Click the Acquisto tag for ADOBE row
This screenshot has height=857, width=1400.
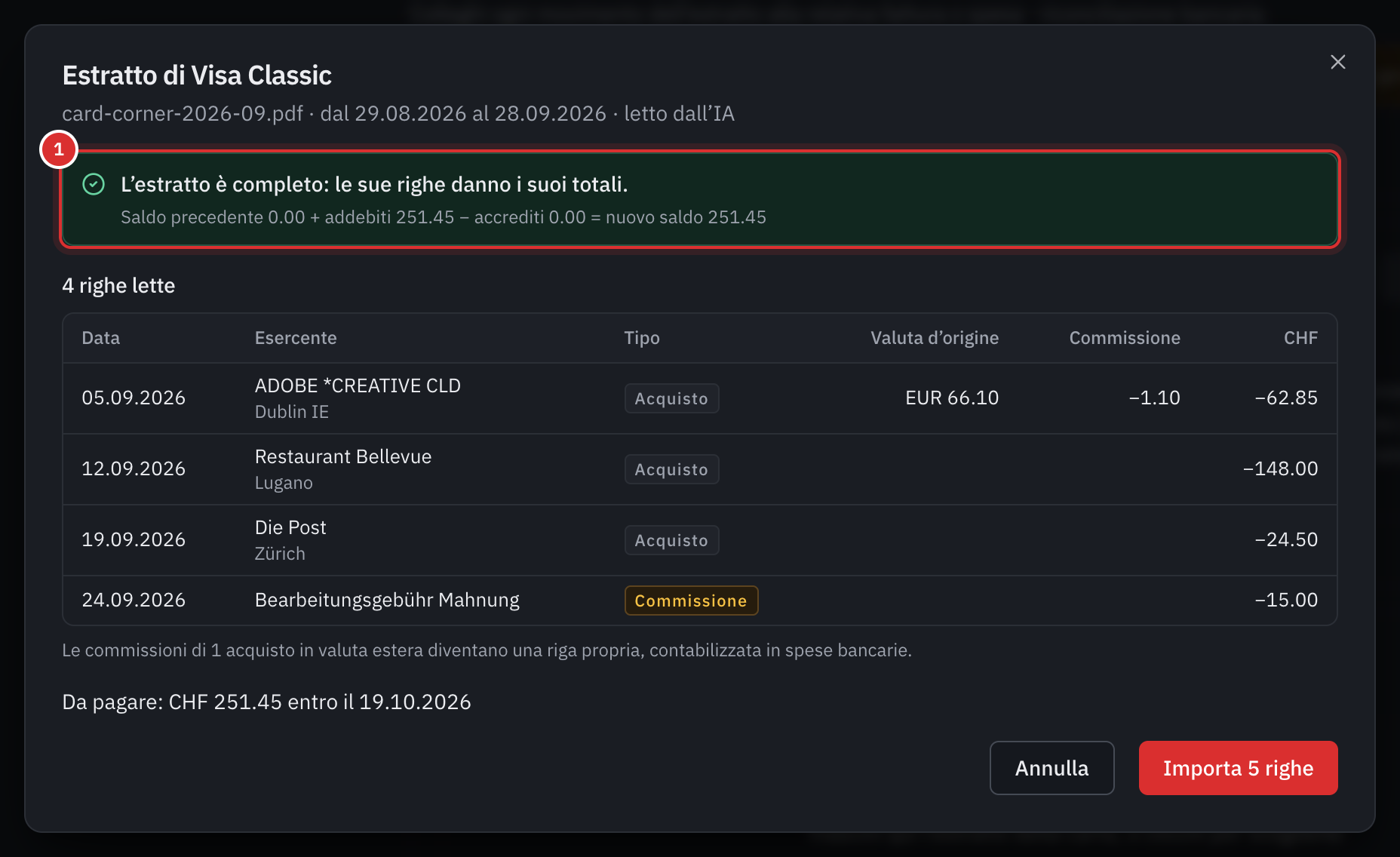(671, 398)
